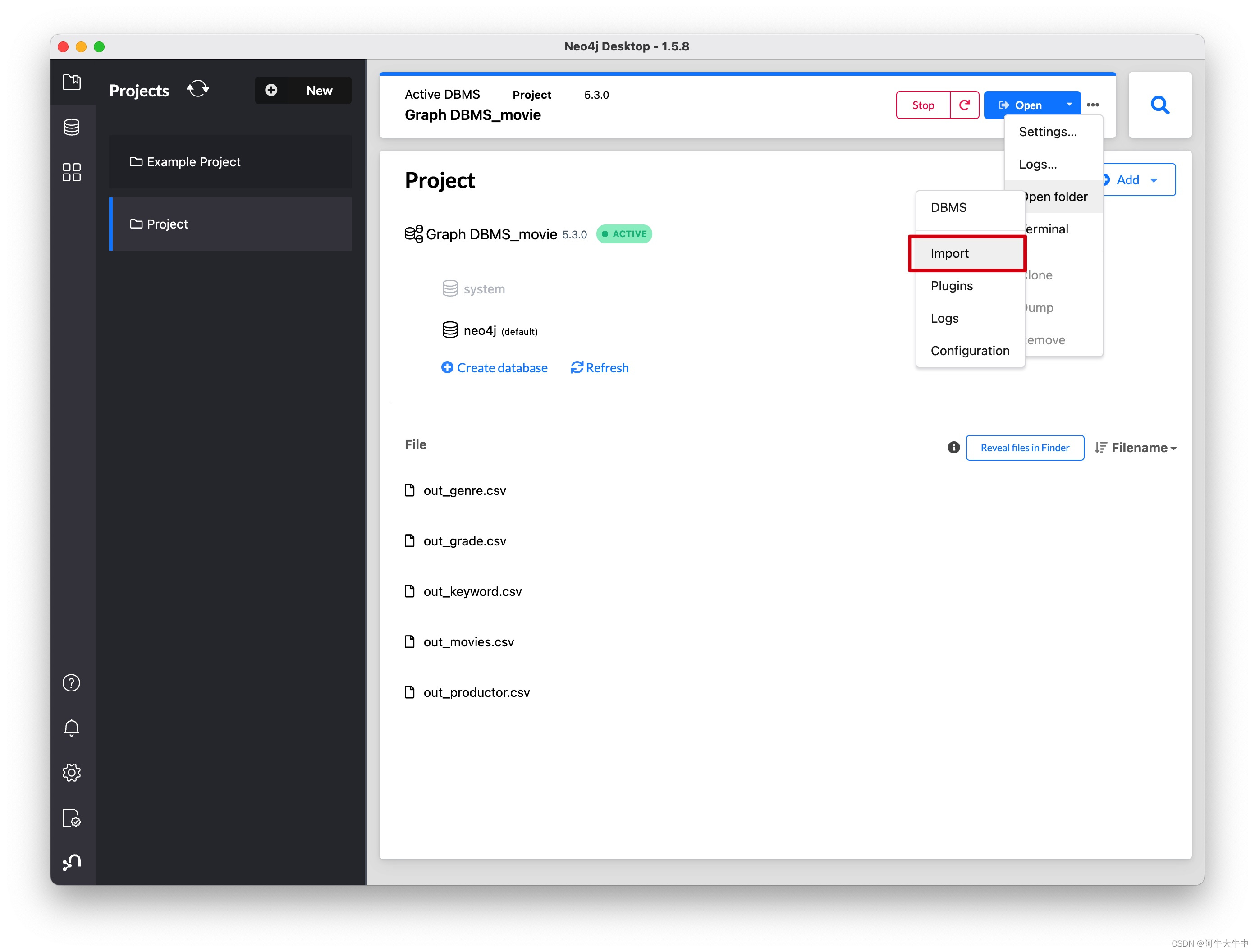Viewport: 1255px width, 952px height.
Task: Click the software keys certificate icon
Action: pyautogui.click(x=72, y=818)
